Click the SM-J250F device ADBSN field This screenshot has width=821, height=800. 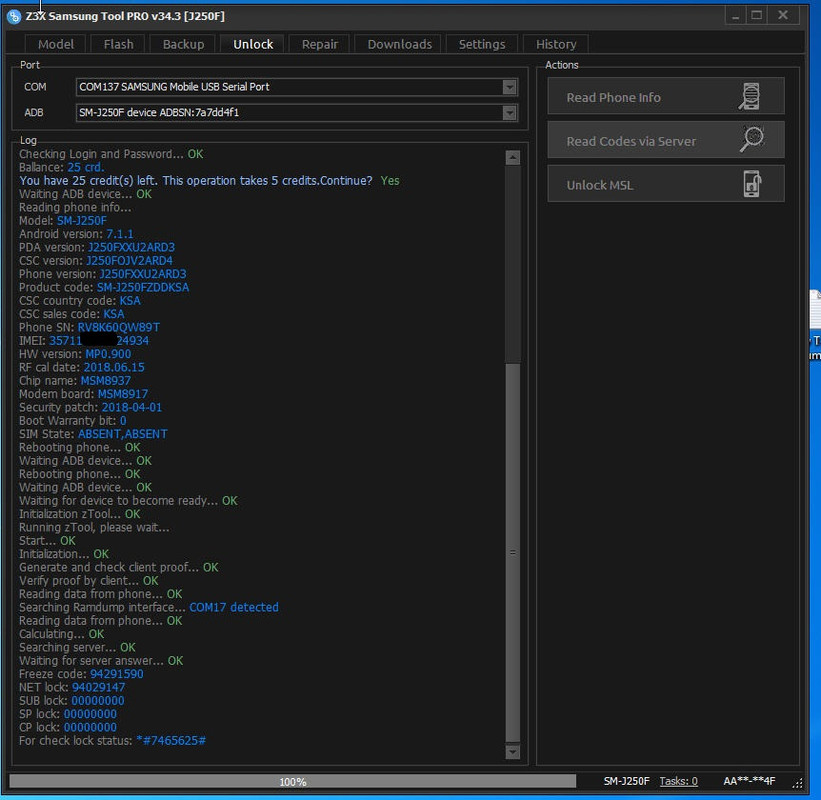coord(296,113)
